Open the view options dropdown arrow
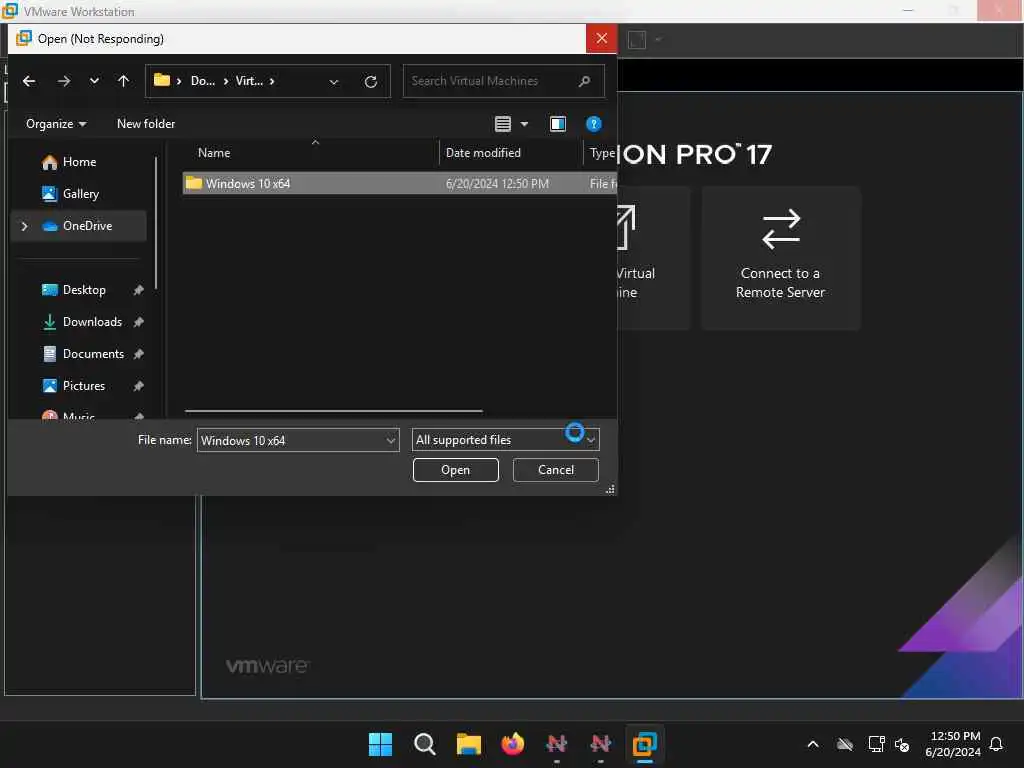 [524, 124]
